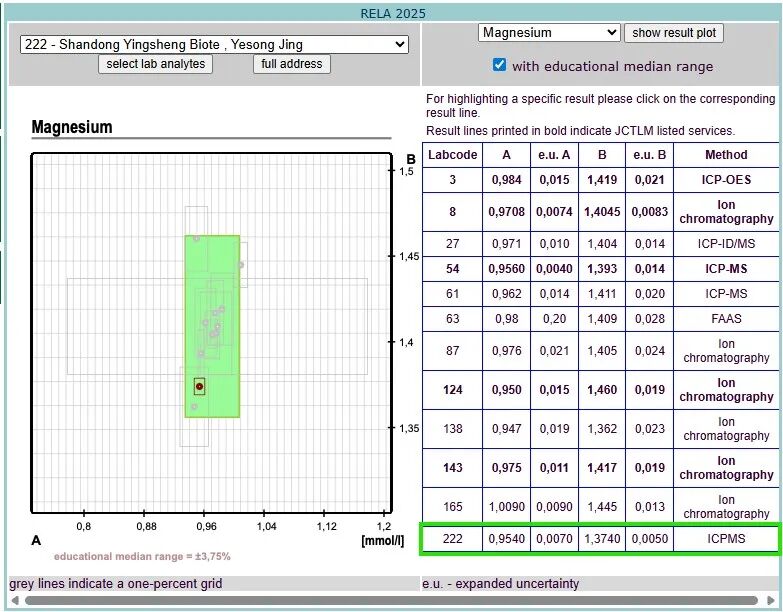Image resolution: width=783 pixels, height=612 pixels.
Task: Select the row for labcode 143
Action: click(x=600, y=468)
